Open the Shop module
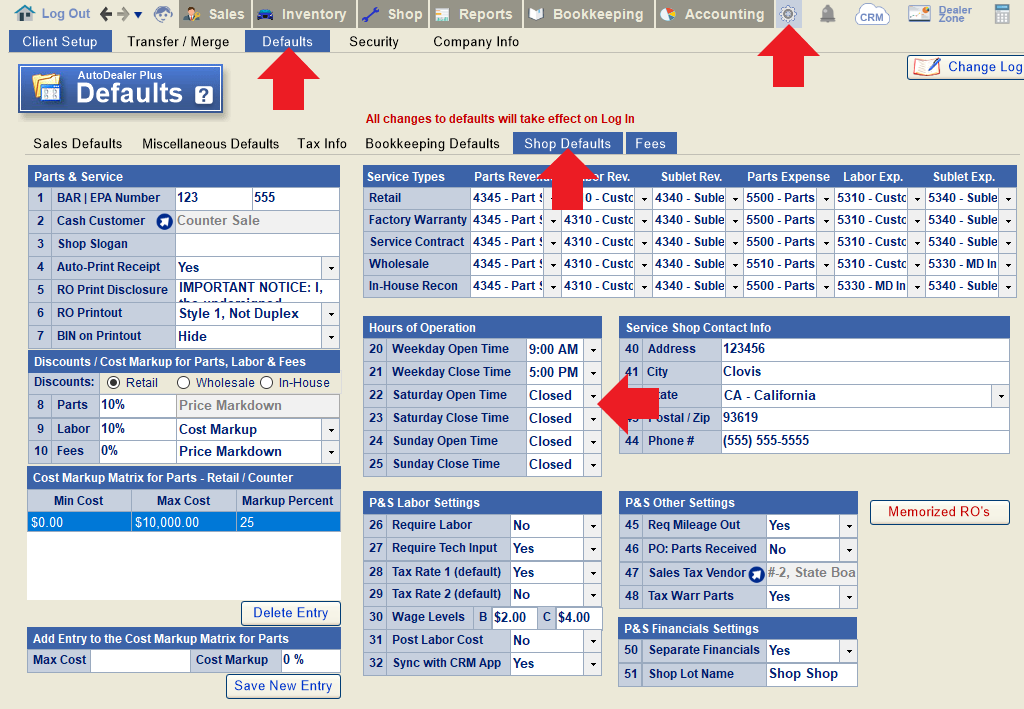The height and width of the screenshot is (709, 1024). 392,14
